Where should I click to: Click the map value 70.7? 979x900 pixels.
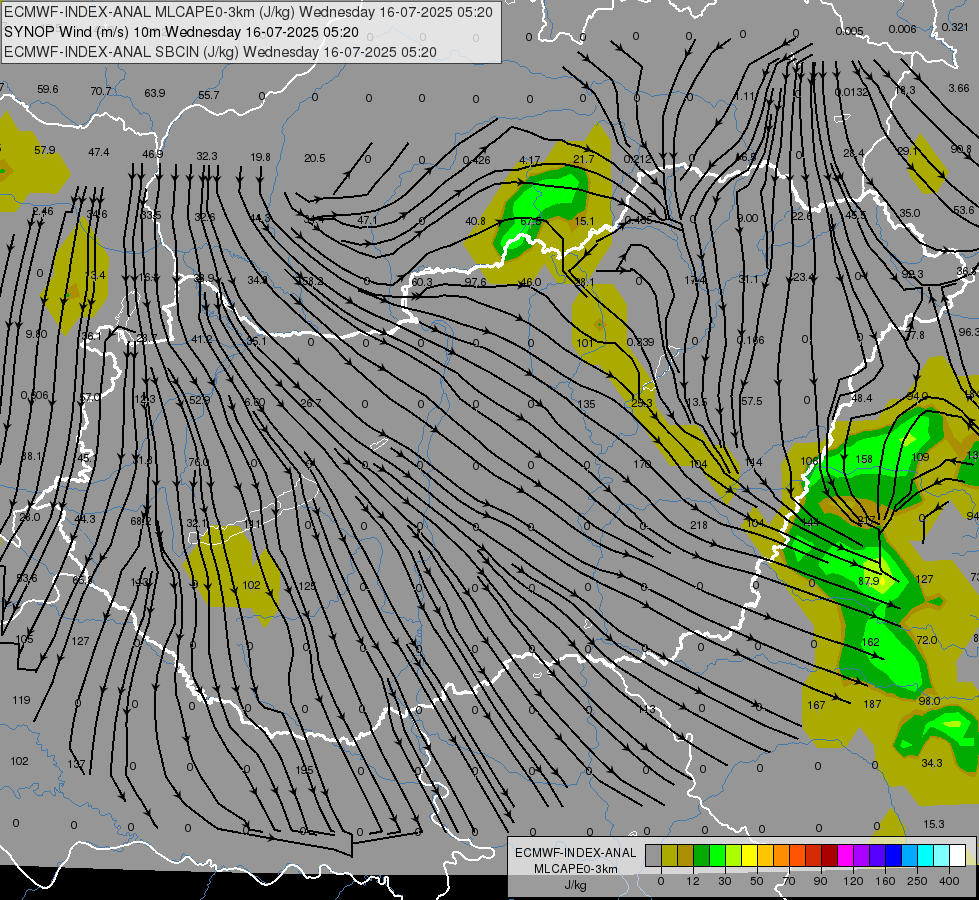101,91
